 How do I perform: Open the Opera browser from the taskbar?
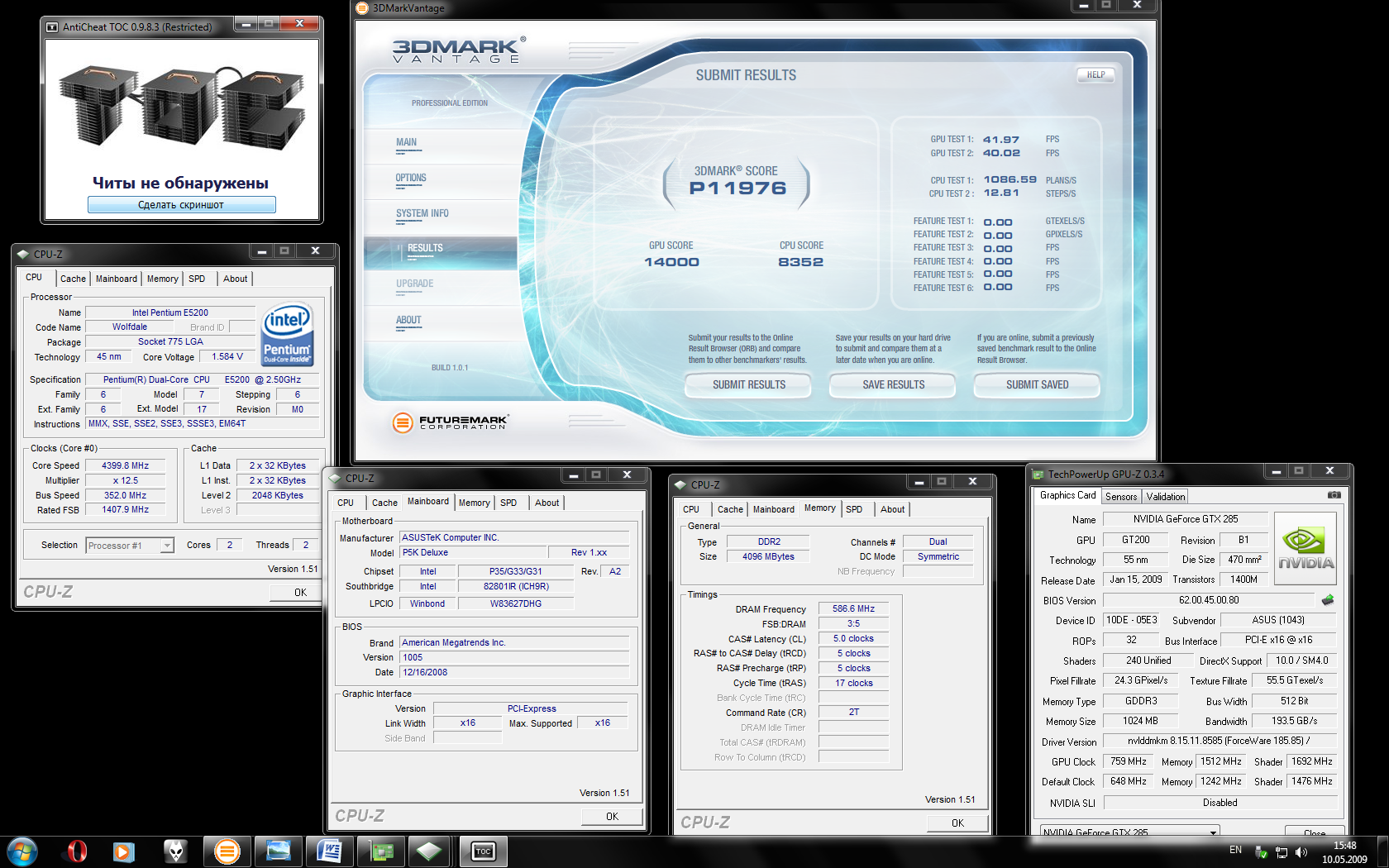click(x=76, y=851)
